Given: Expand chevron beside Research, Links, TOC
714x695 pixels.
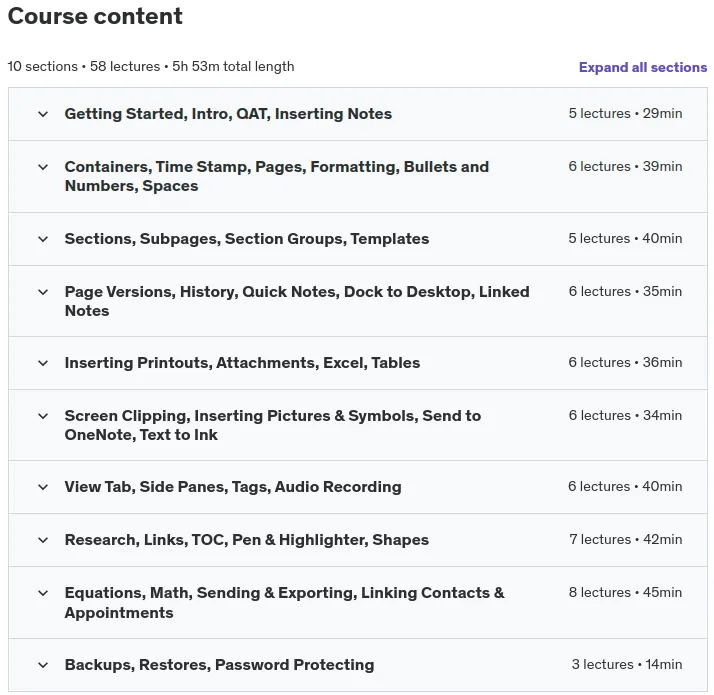Looking at the screenshot, I should [43, 540].
